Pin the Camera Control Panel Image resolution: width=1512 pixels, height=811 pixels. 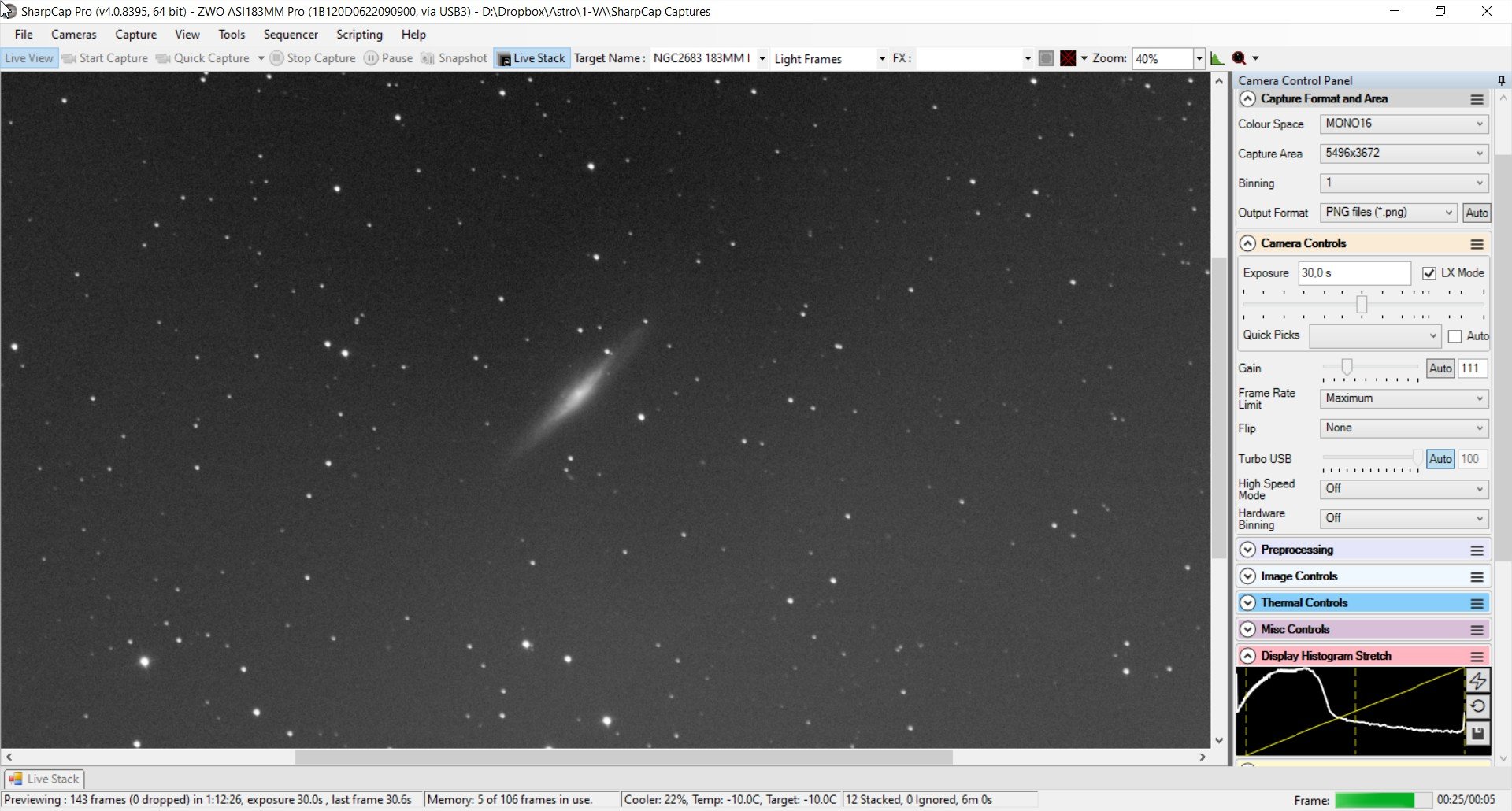[1501, 80]
